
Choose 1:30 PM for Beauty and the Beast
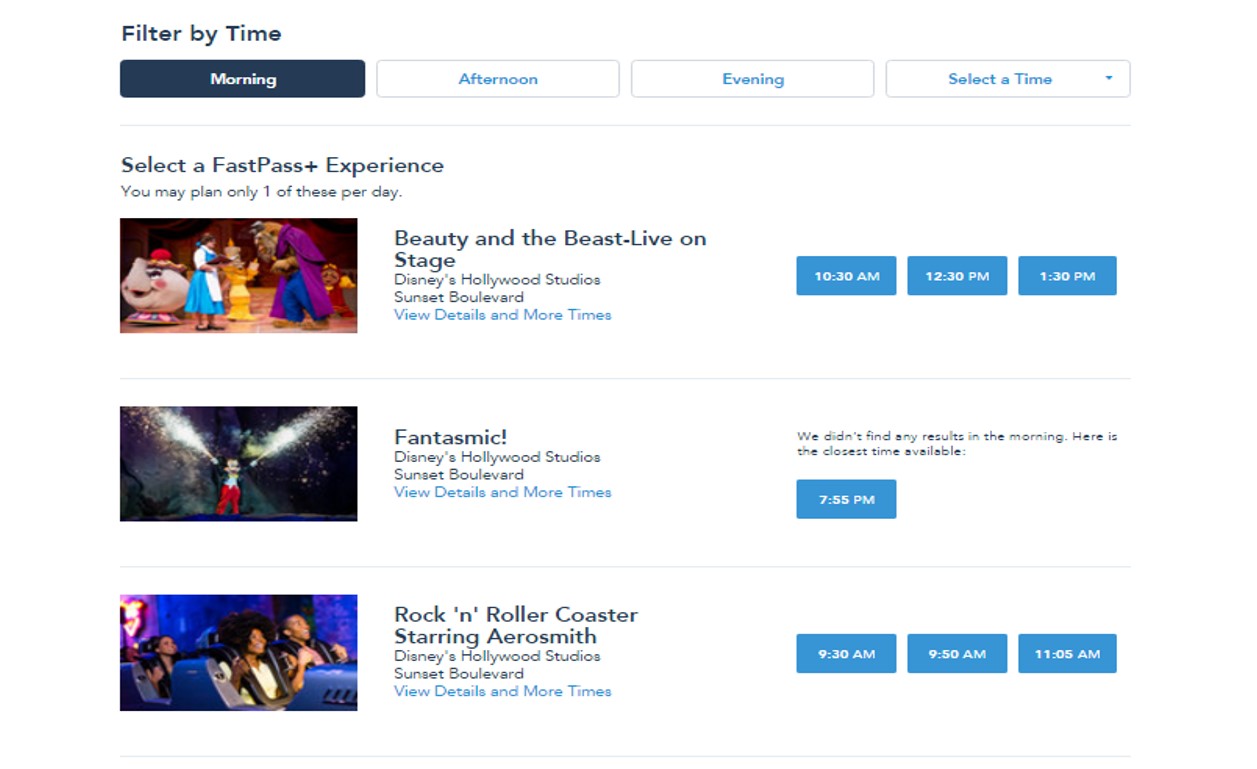[x=1067, y=276]
